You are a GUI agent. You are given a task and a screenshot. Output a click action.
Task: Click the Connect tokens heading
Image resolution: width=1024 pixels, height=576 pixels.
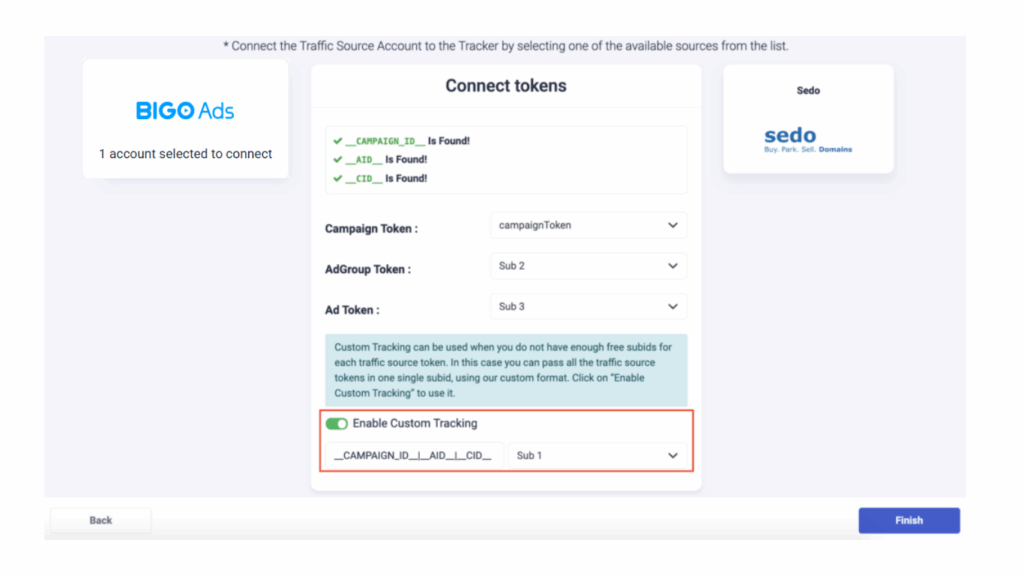[x=506, y=86]
